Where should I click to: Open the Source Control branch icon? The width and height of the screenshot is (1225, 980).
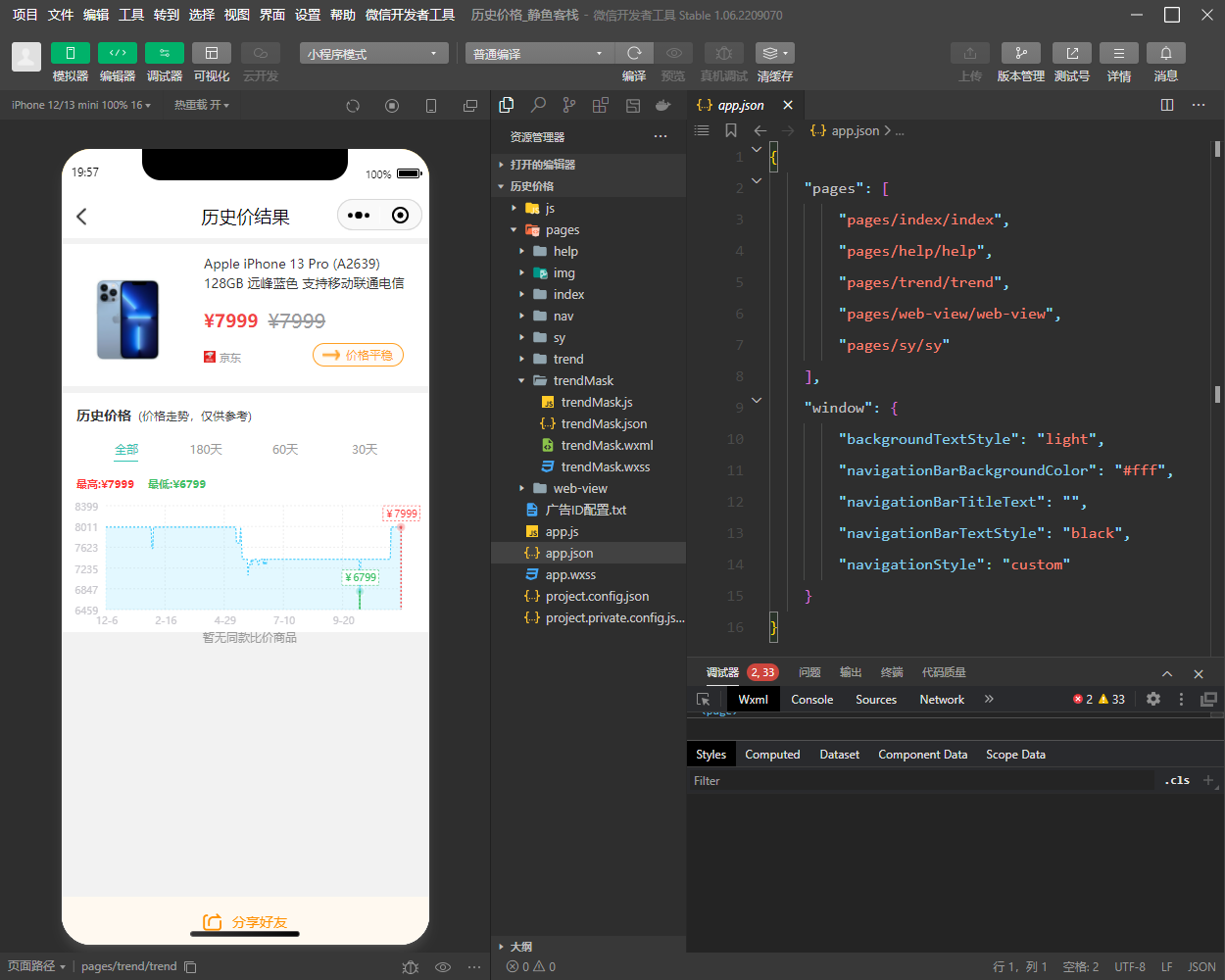click(x=569, y=105)
